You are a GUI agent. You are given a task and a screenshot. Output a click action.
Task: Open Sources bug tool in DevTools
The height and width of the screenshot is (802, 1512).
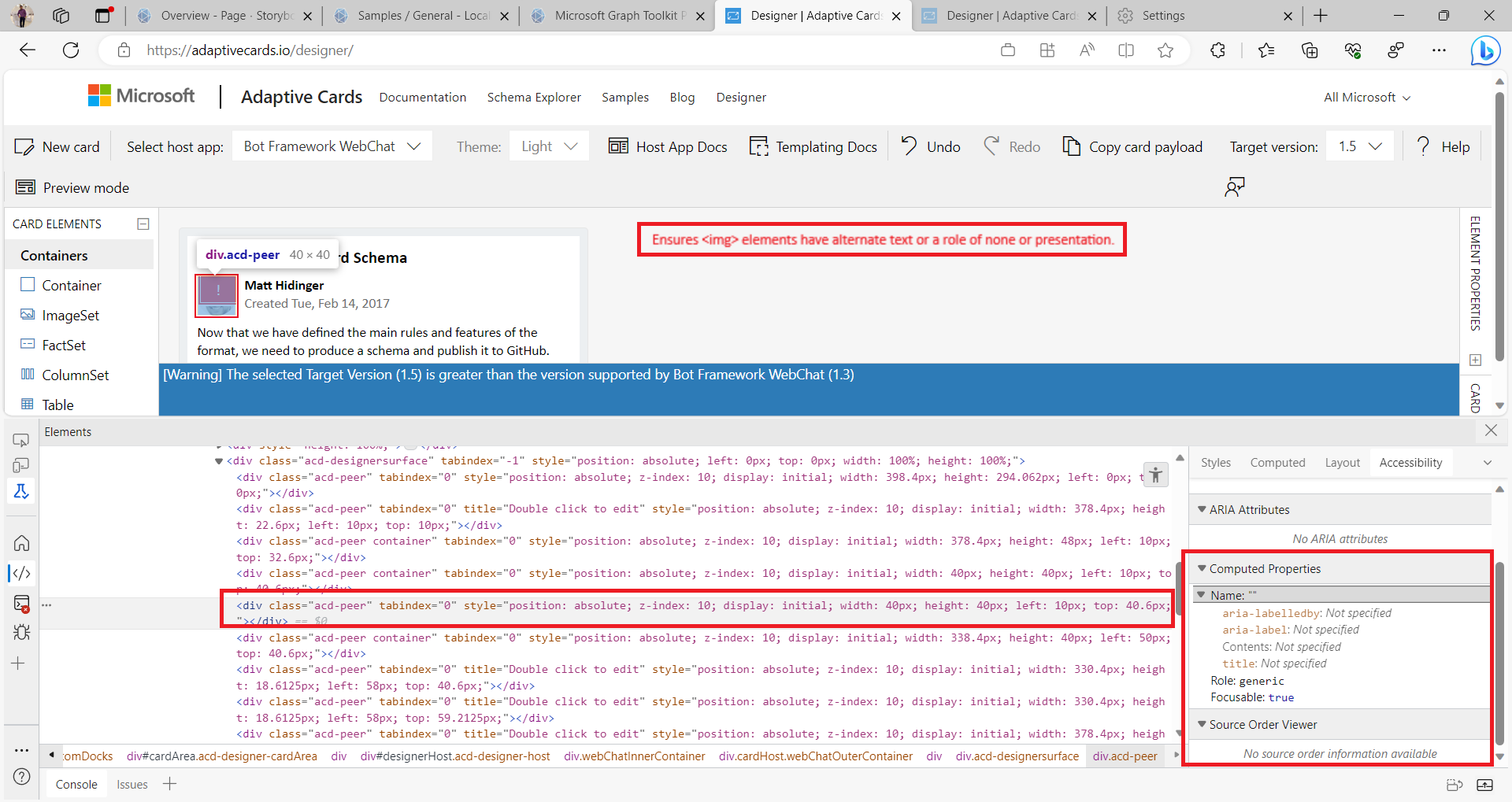coord(22,632)
